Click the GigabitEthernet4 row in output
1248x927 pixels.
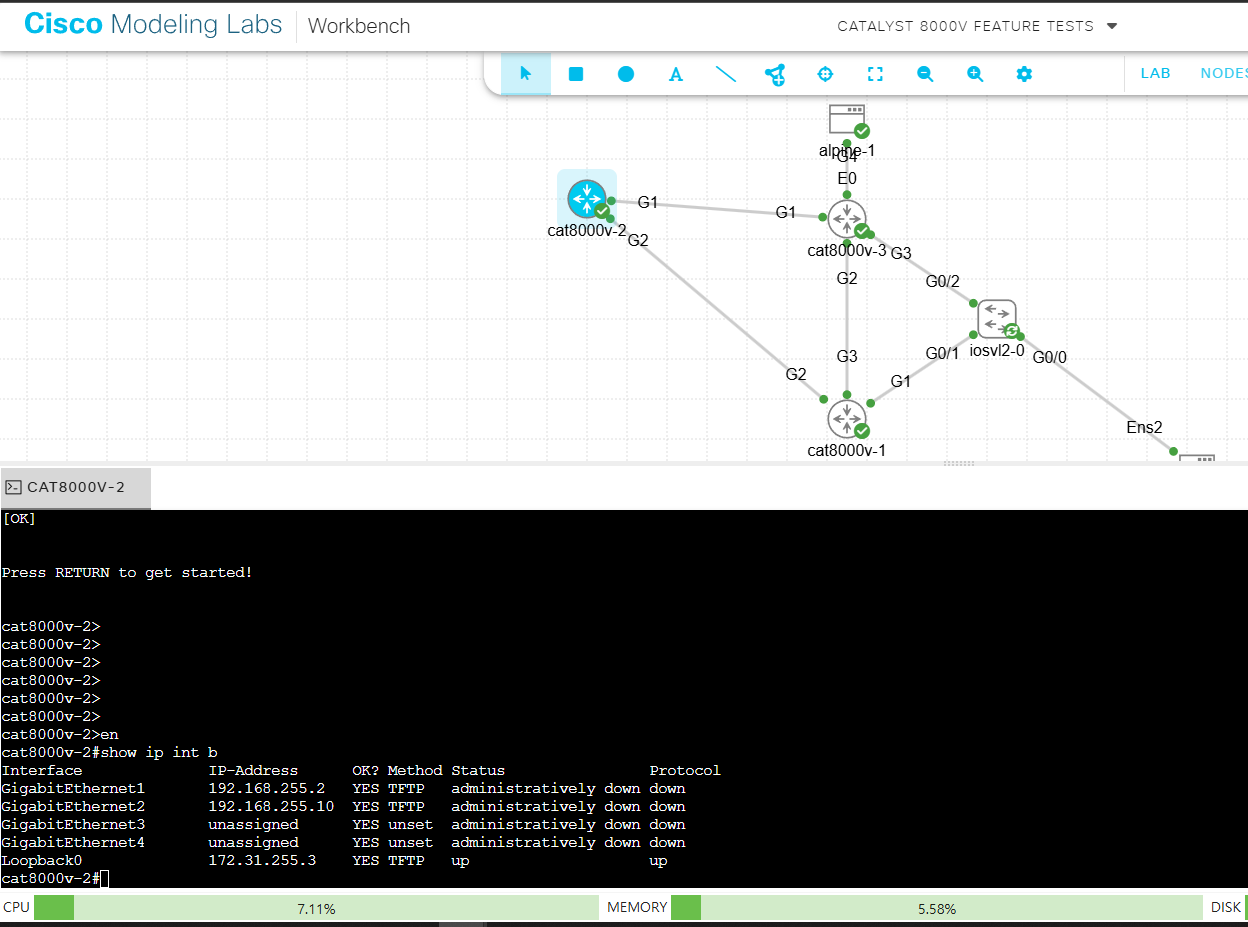(x=343, y=842)
